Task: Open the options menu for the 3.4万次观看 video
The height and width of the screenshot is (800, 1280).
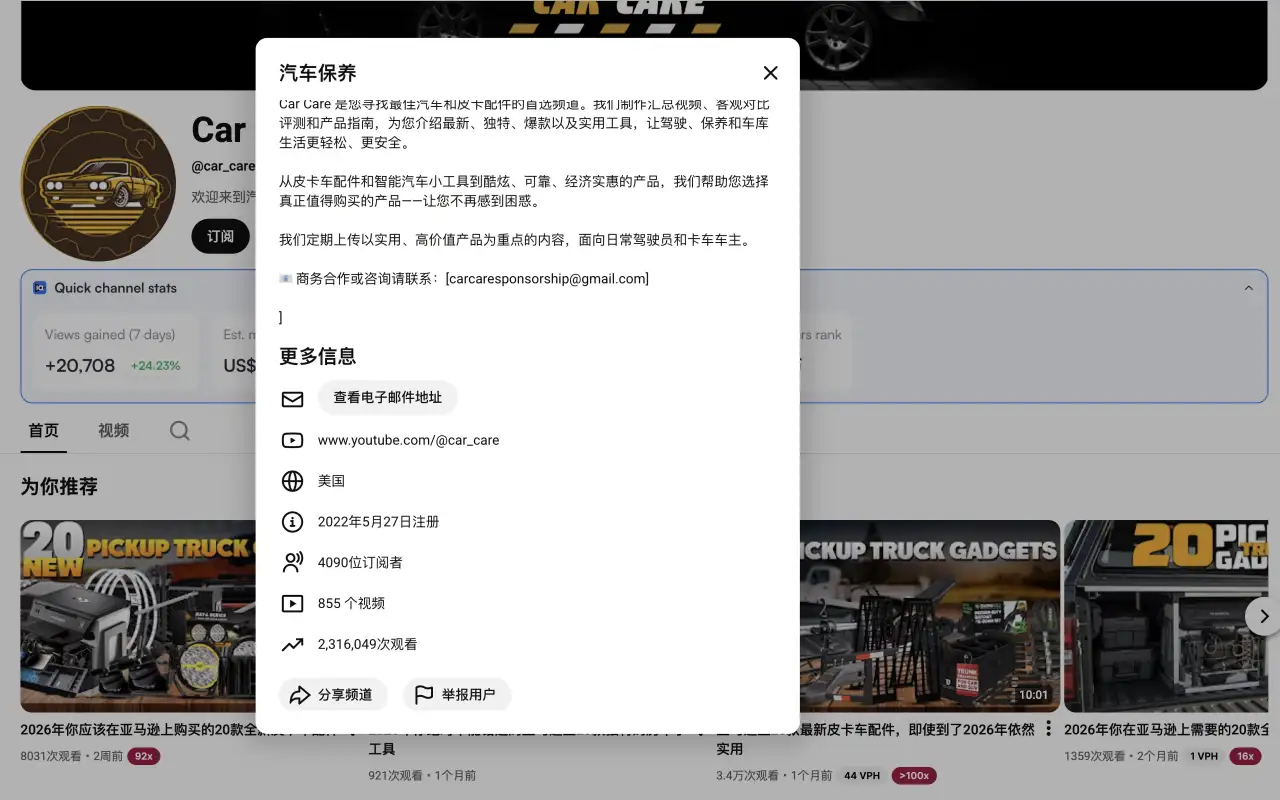Action: coord(1048,728)
